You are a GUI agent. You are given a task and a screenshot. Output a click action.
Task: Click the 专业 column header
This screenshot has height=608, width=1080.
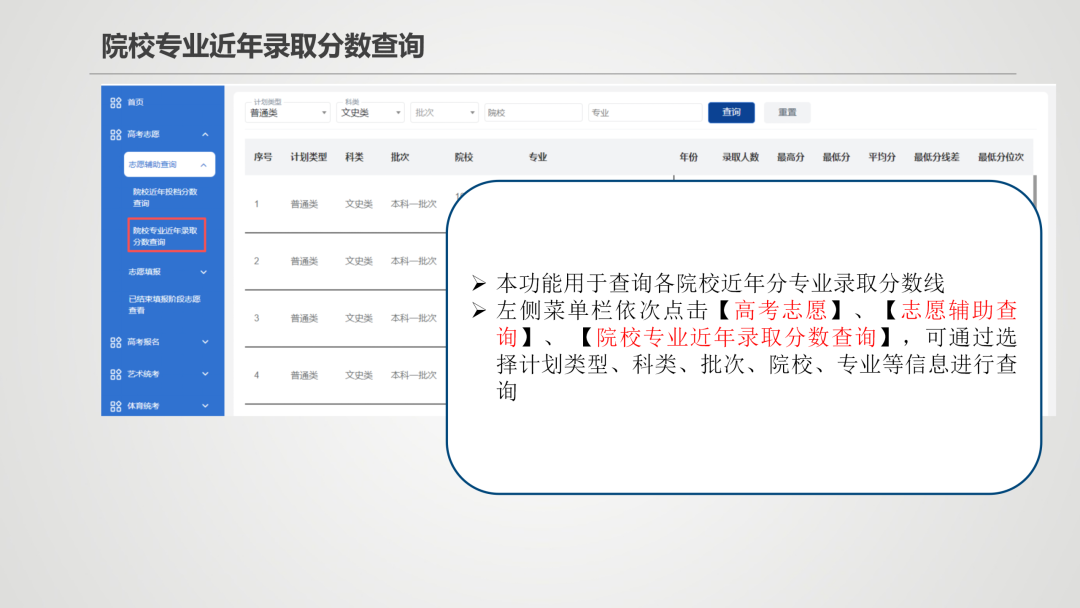pos(538,157)
